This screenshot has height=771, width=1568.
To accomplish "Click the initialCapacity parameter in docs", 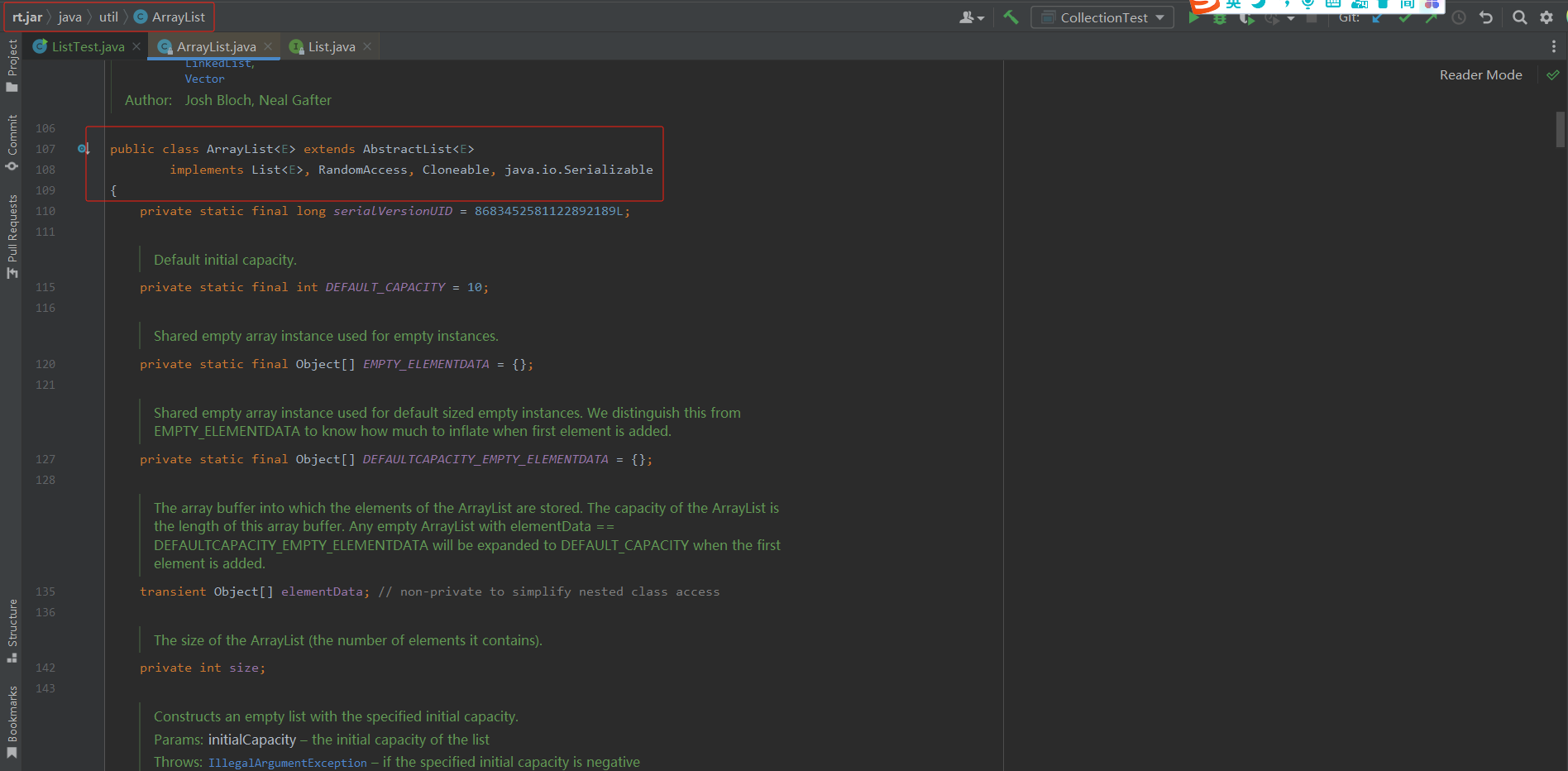I will [x=251, y=740].
